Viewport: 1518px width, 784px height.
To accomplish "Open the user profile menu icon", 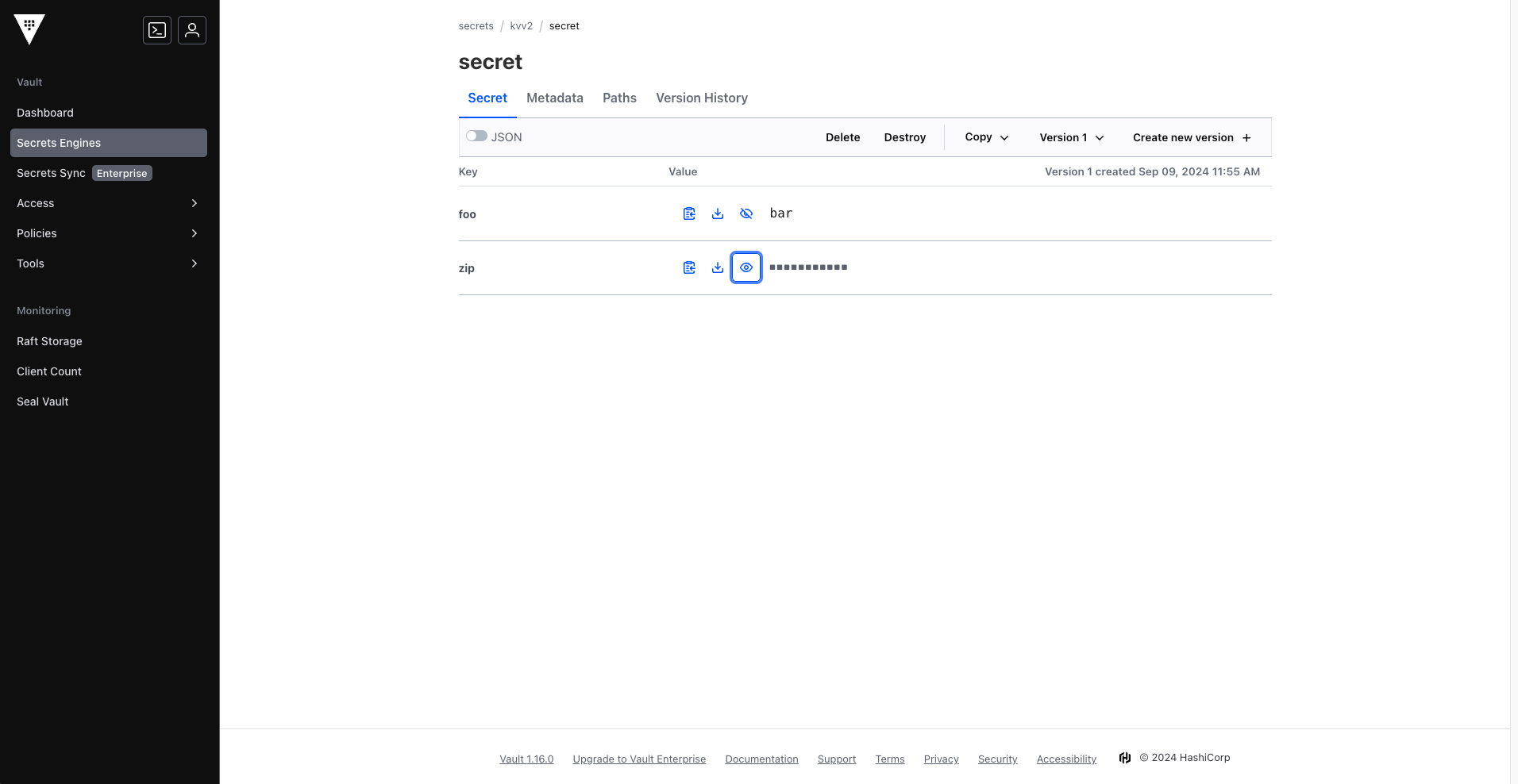I will [x=192, y=30].
